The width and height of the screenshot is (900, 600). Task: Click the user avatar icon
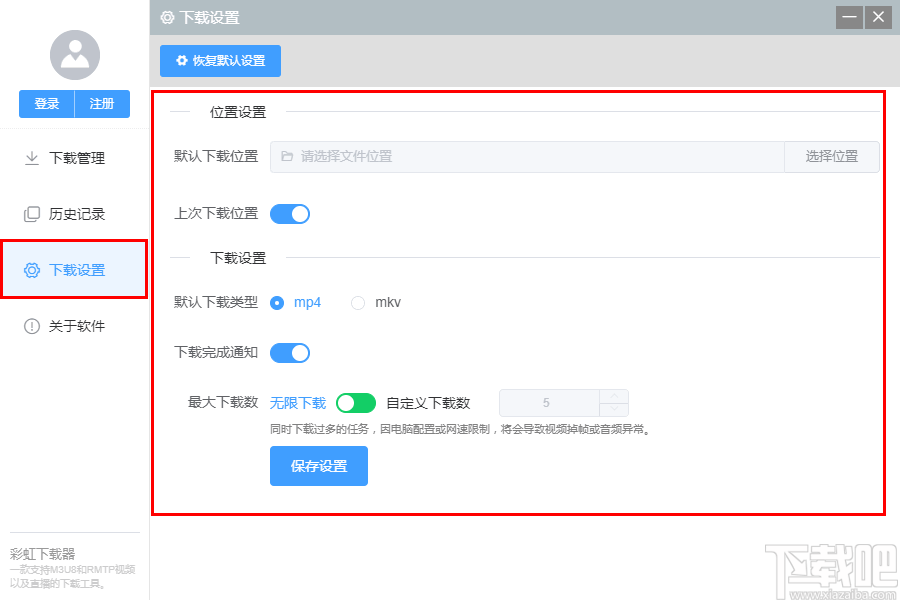point(74,54)
